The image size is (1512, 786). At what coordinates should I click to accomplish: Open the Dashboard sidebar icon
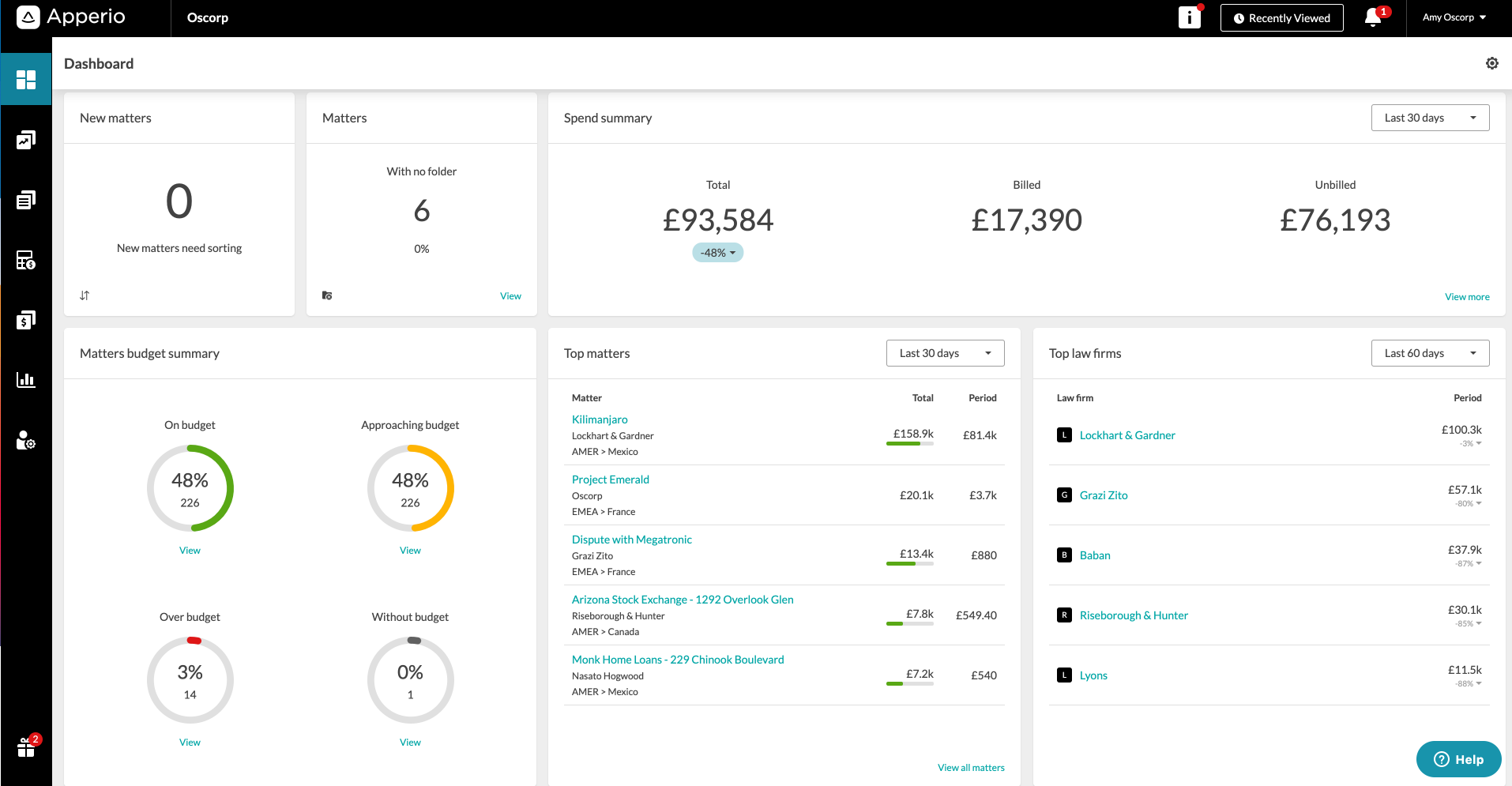(x=26, y=79)
